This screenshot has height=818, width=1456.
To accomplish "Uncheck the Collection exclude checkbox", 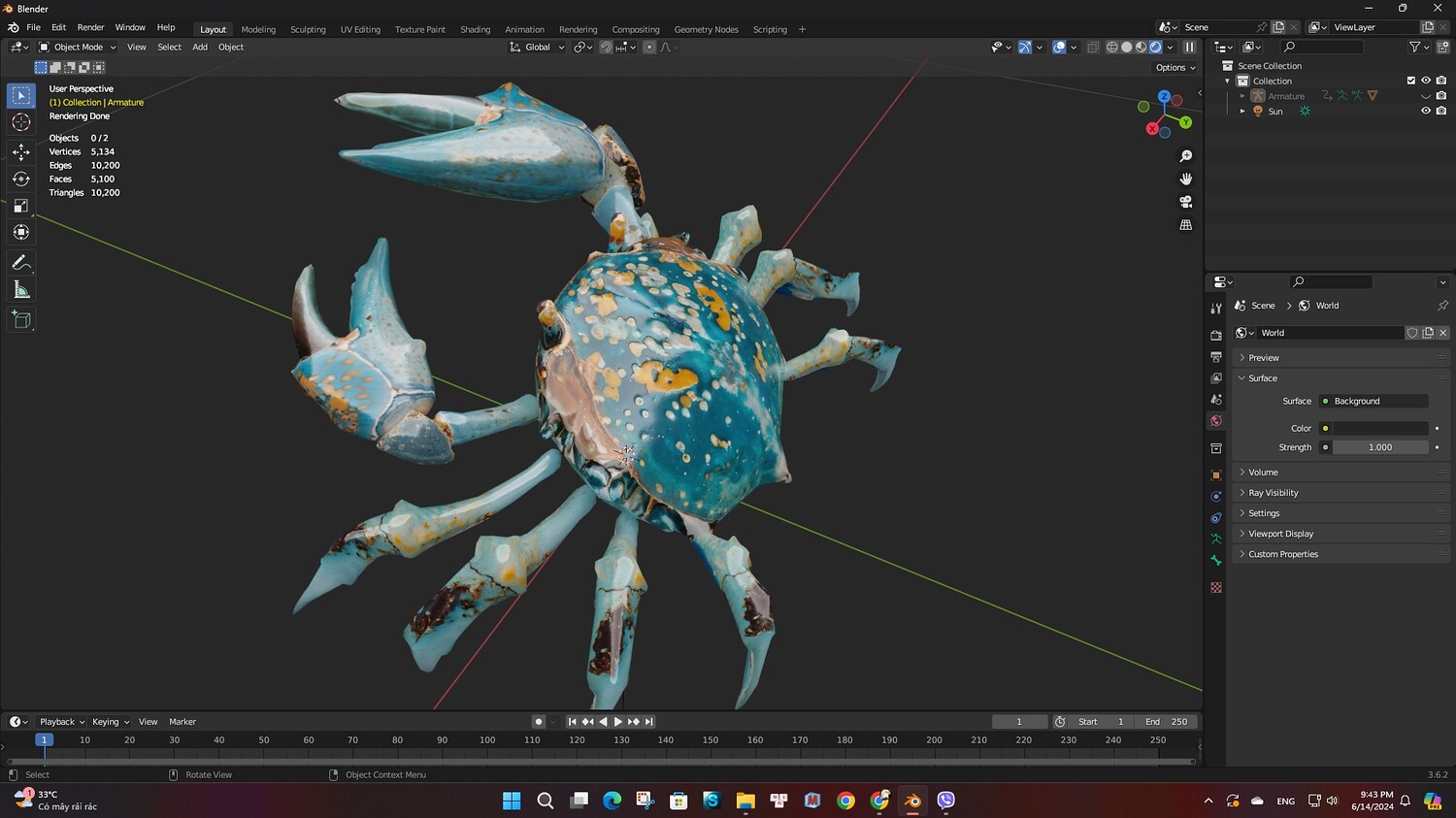I will (x=1411, y=81).
